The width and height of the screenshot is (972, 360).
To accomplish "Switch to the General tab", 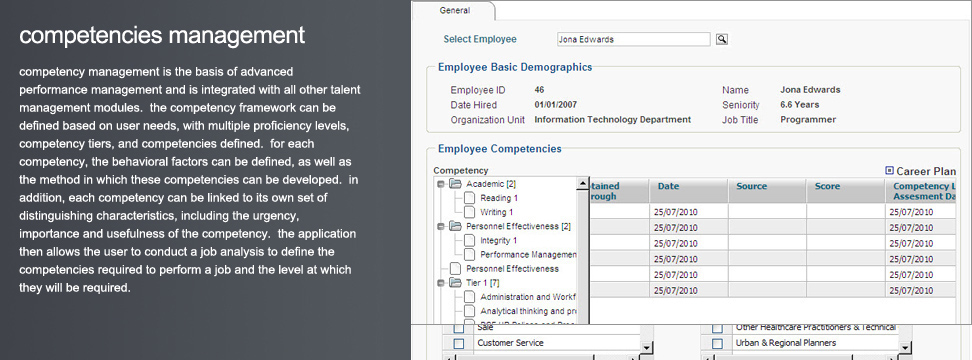I will coord(455,11).
